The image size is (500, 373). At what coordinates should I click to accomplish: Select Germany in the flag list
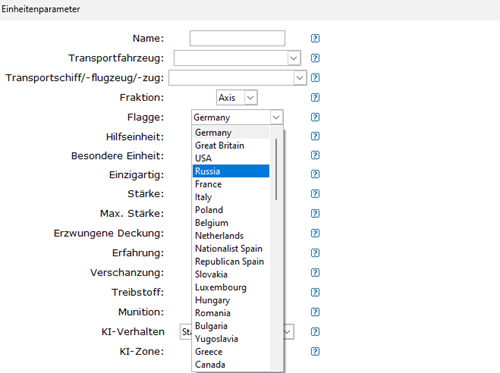tap(231, 132)
